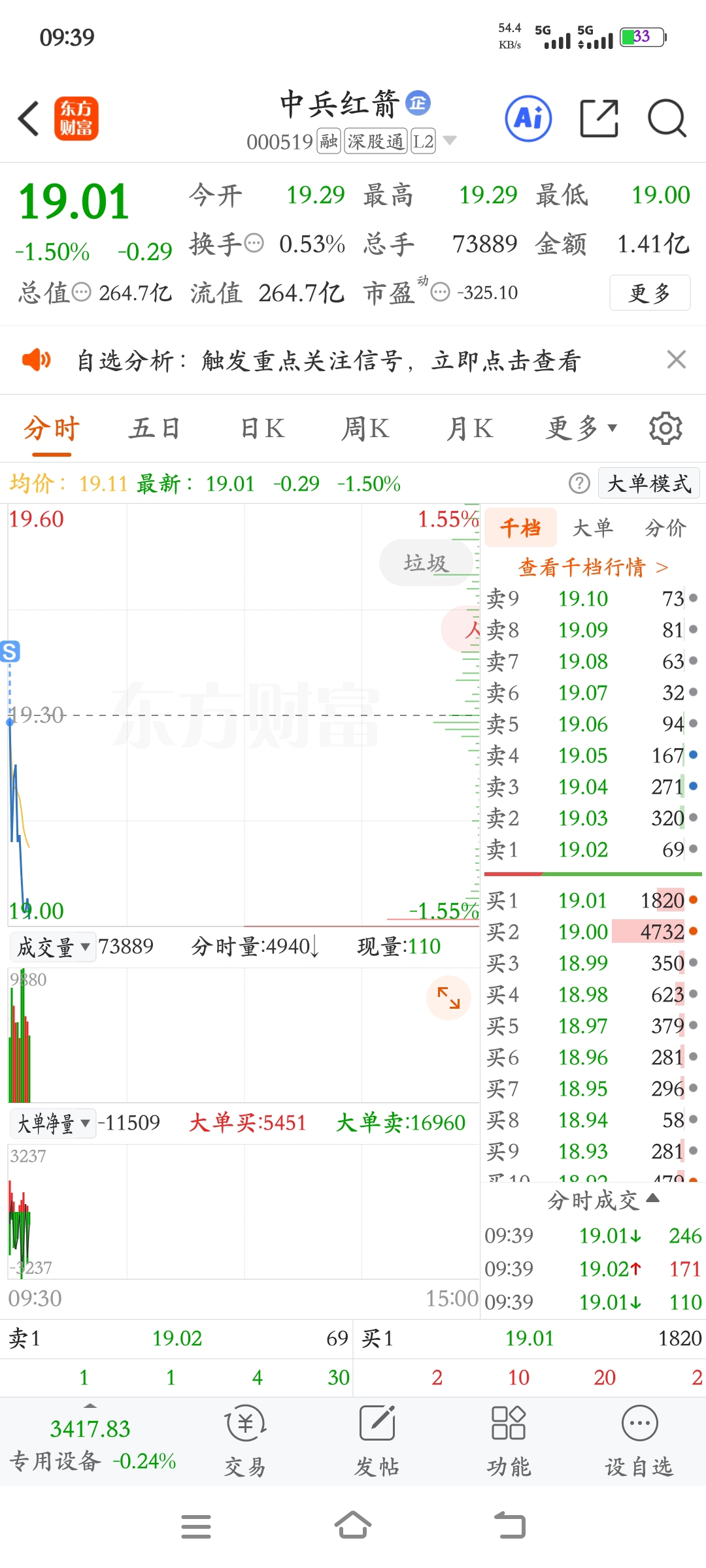Tap the 融 margin tag
This screenshot has height=1568, width=706.
tap(329, 141)
